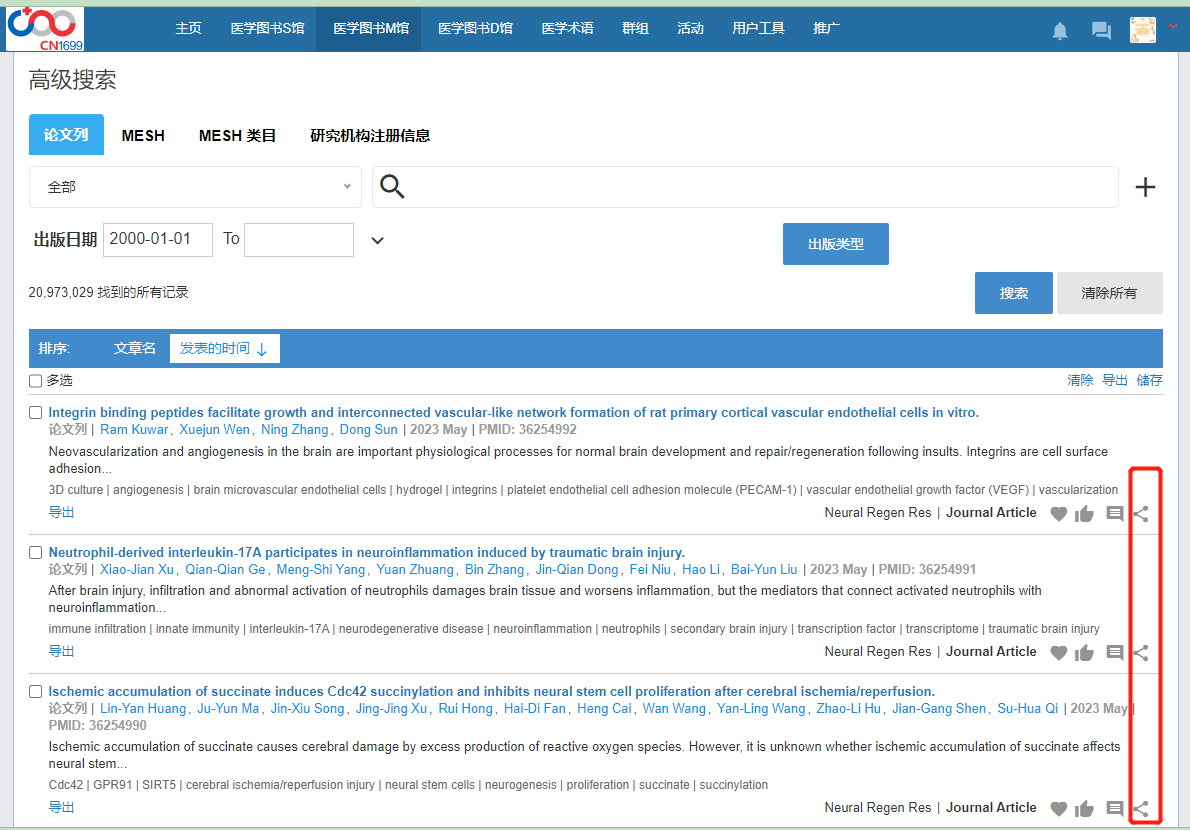Click share icon on Ischemic accumulation article

pyautogui.click(x=1141, y=809)
